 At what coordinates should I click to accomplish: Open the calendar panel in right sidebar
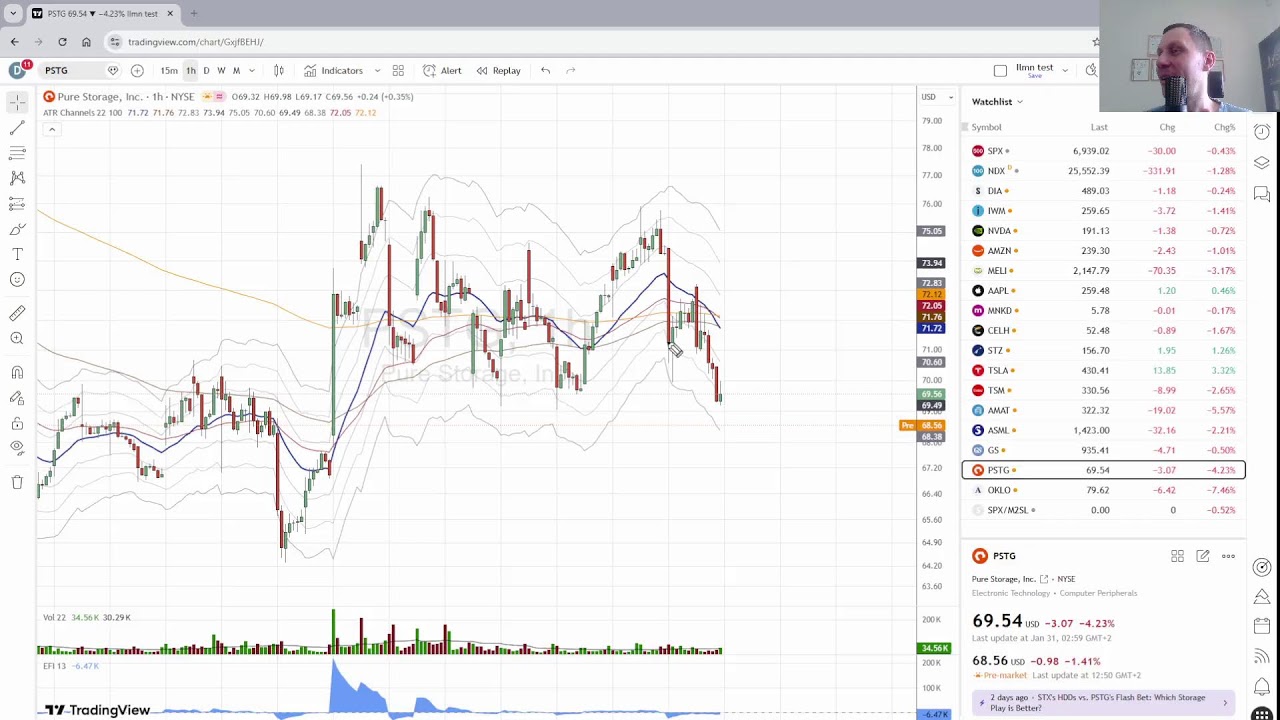point(1262,626)
